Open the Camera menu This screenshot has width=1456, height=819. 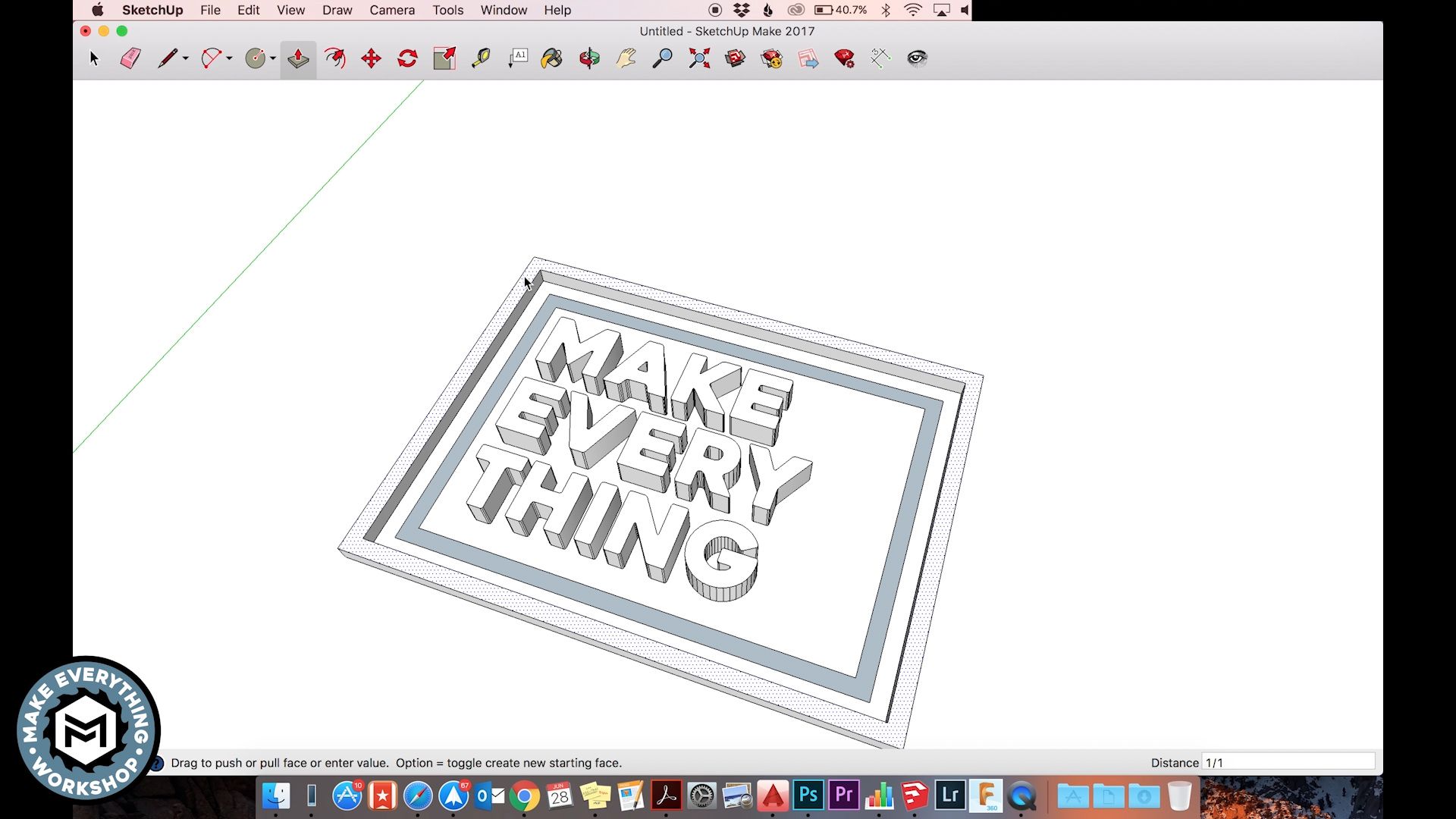point(391,10)
